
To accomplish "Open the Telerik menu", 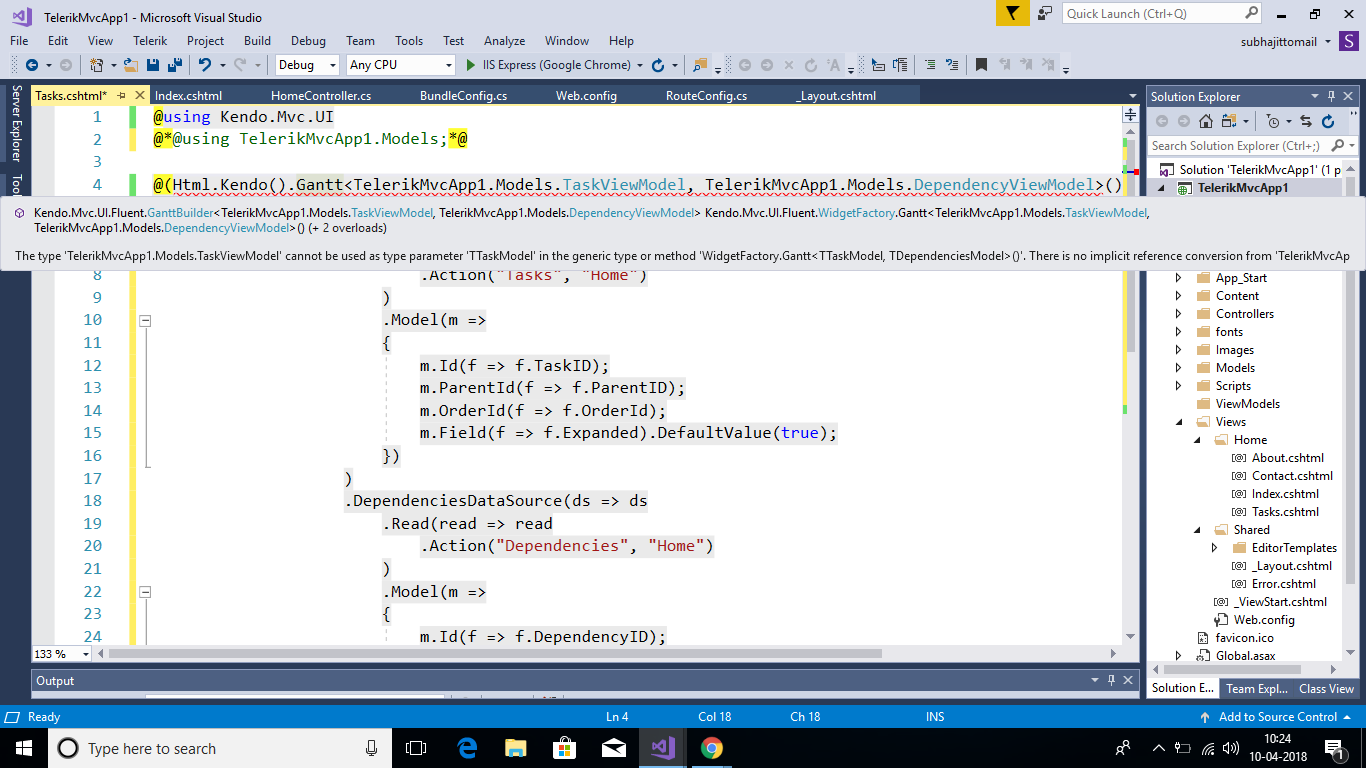I will click(x=150, y=41).
